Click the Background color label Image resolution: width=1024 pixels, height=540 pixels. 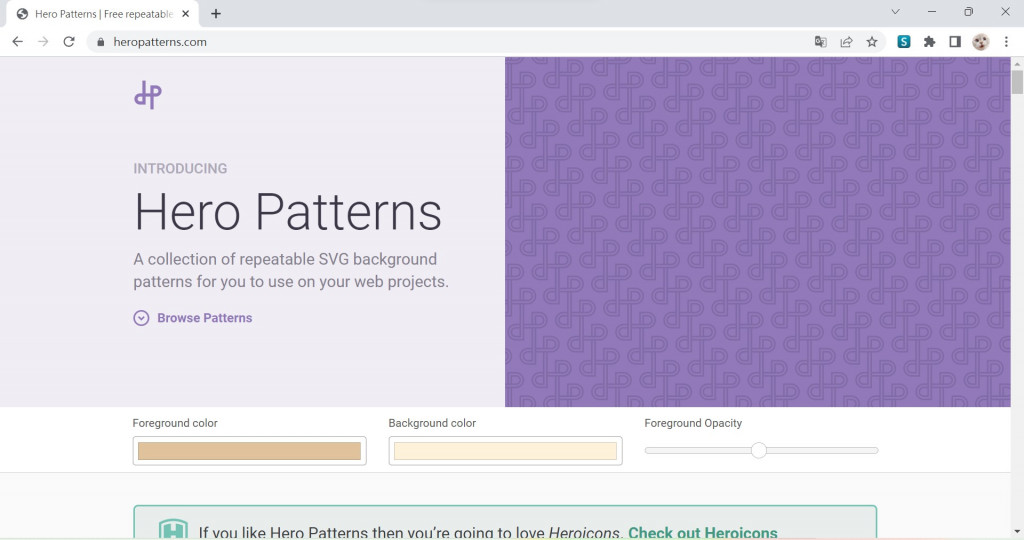(432, 423)
